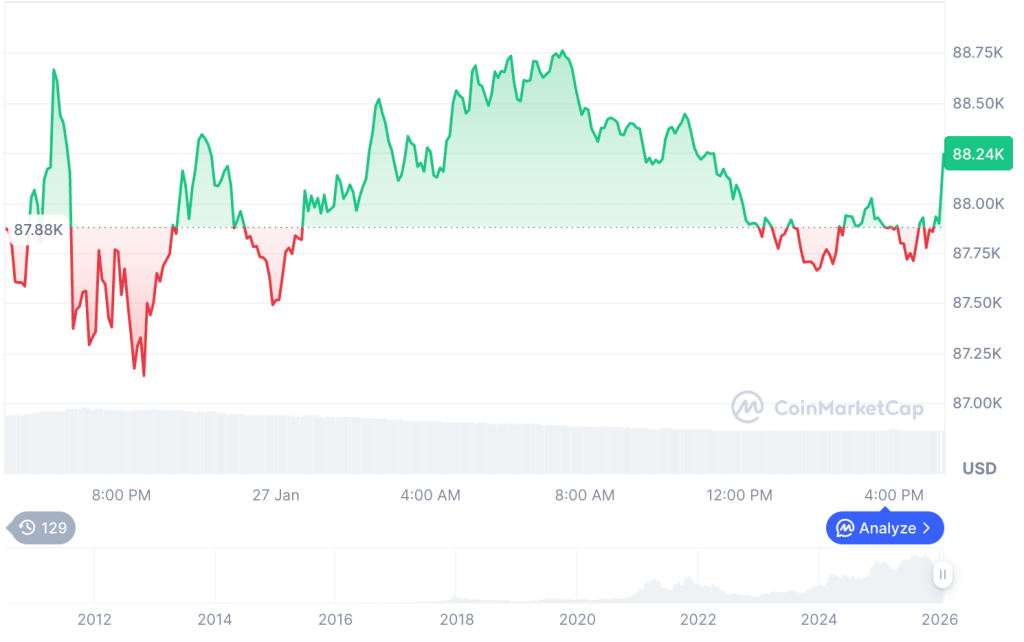Click the 8:00 AM time axis label
The image size is (1024, 642).
(x=585, y=494)
